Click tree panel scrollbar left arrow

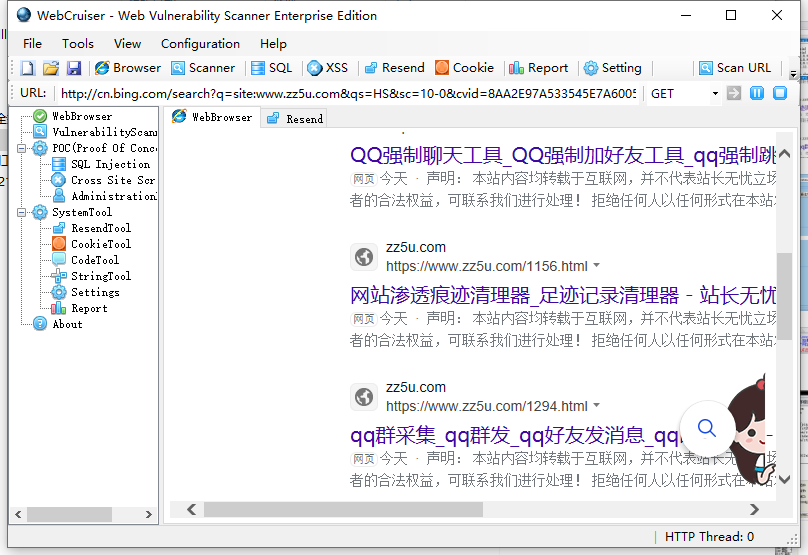[18, 514]
